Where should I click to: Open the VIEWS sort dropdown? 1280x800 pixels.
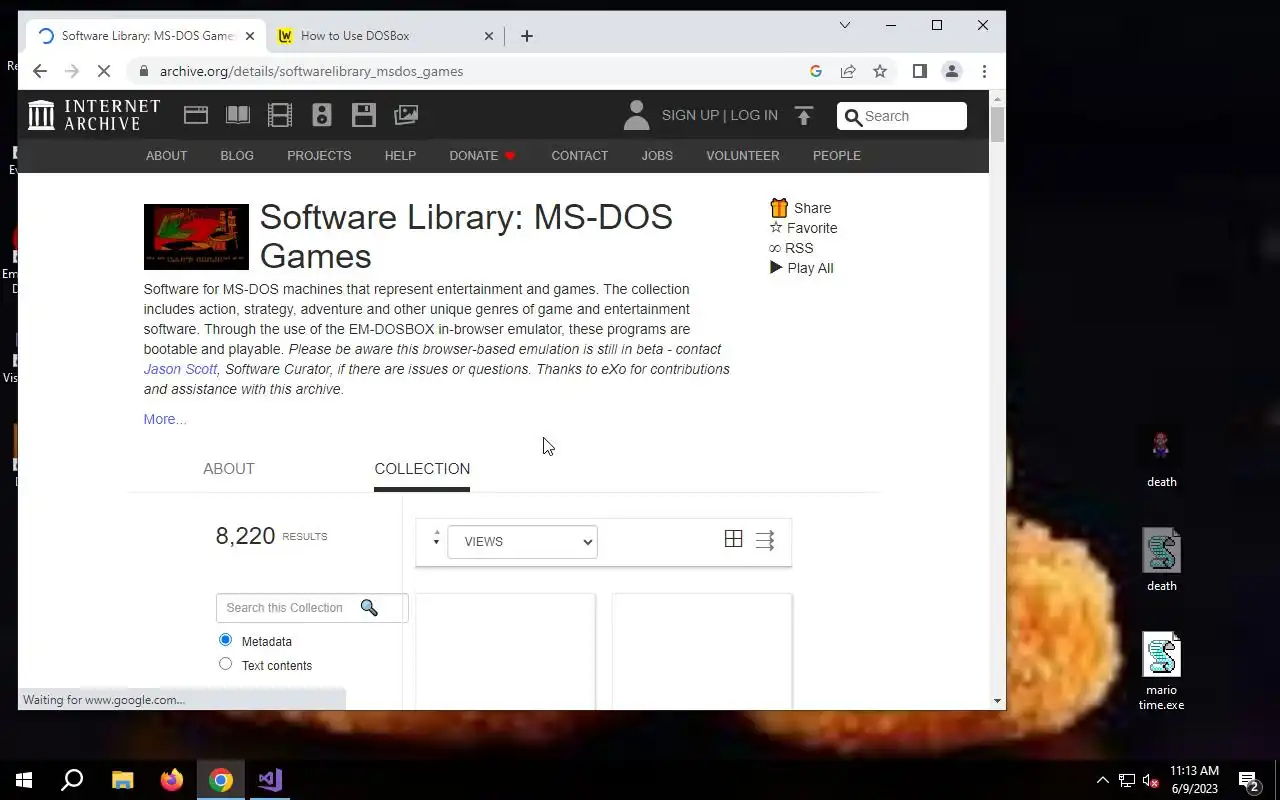pyautogui.click(x=522, y=541)
